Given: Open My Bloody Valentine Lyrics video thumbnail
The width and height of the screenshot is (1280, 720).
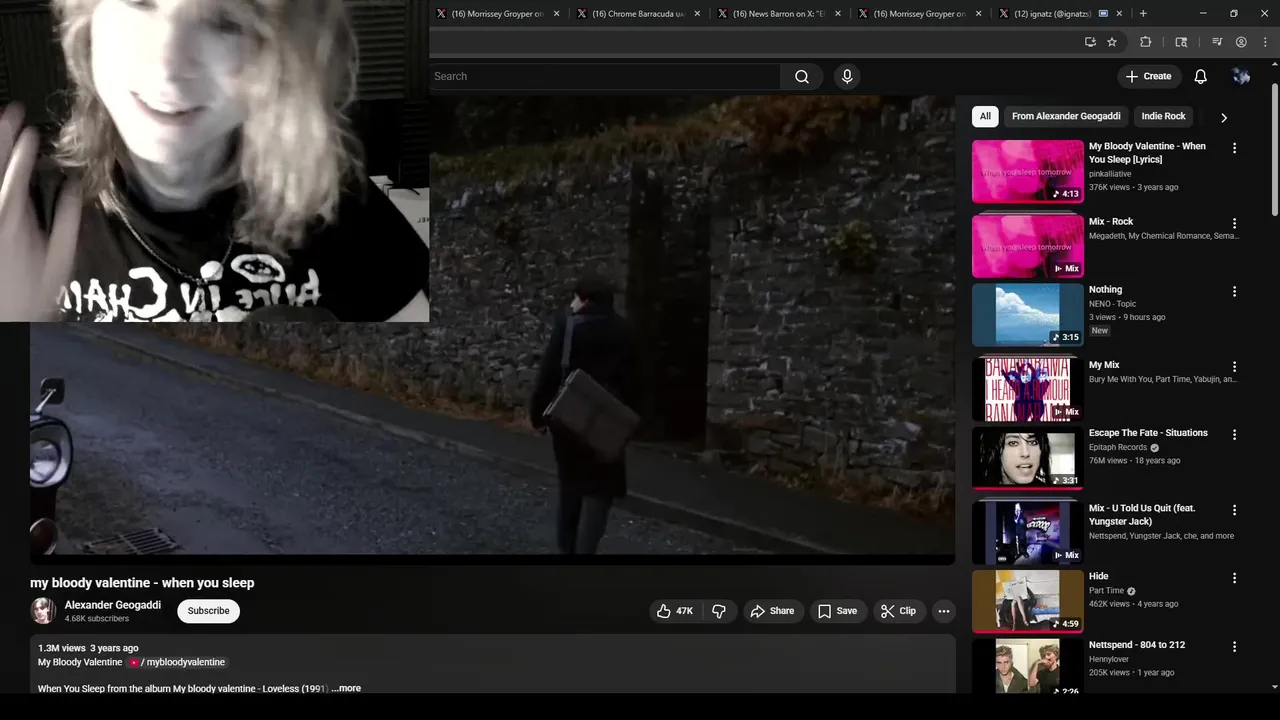Looking at the screenshot, I should pyautogui.click(x=1028, y=171).
